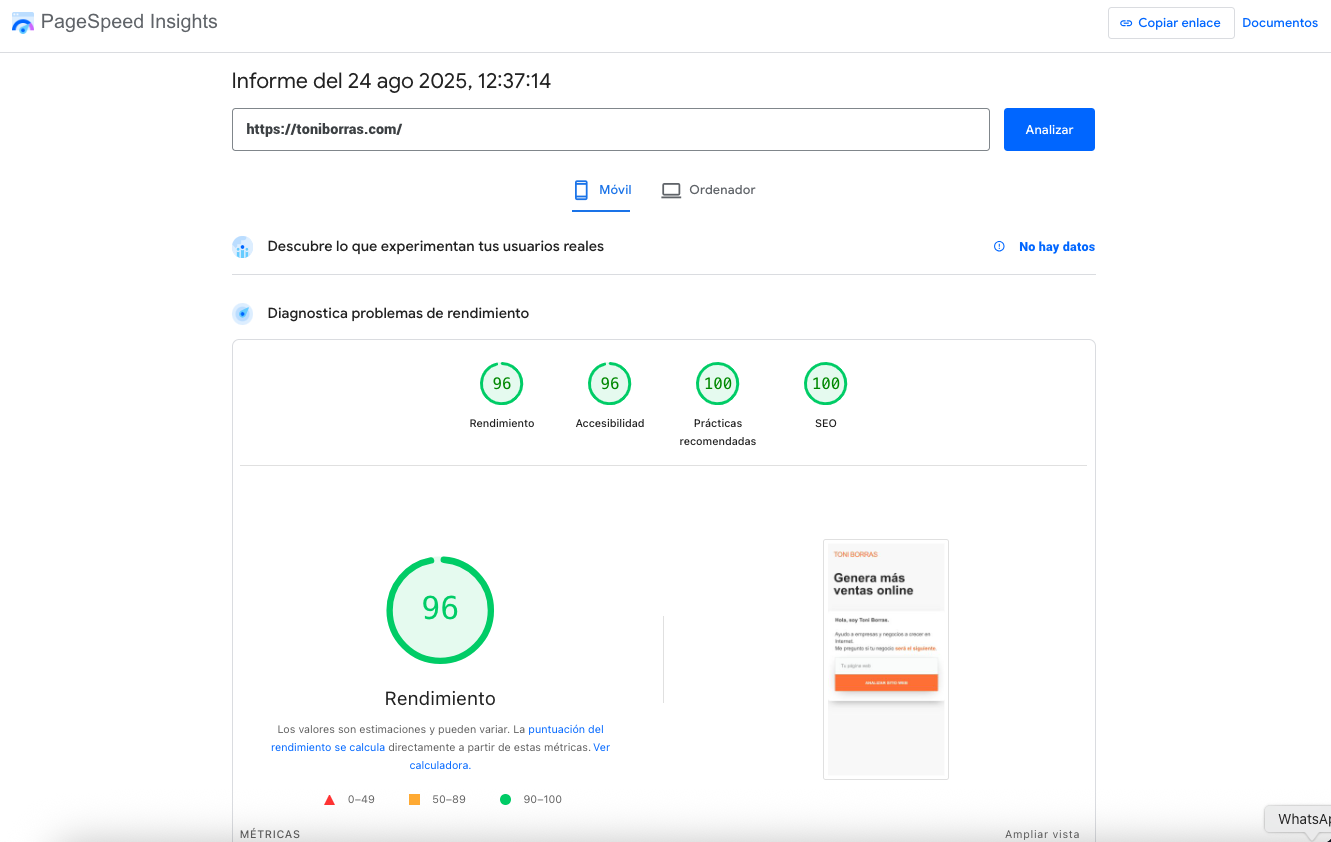Click the Prácticas recomendadas label

[718, 432]
